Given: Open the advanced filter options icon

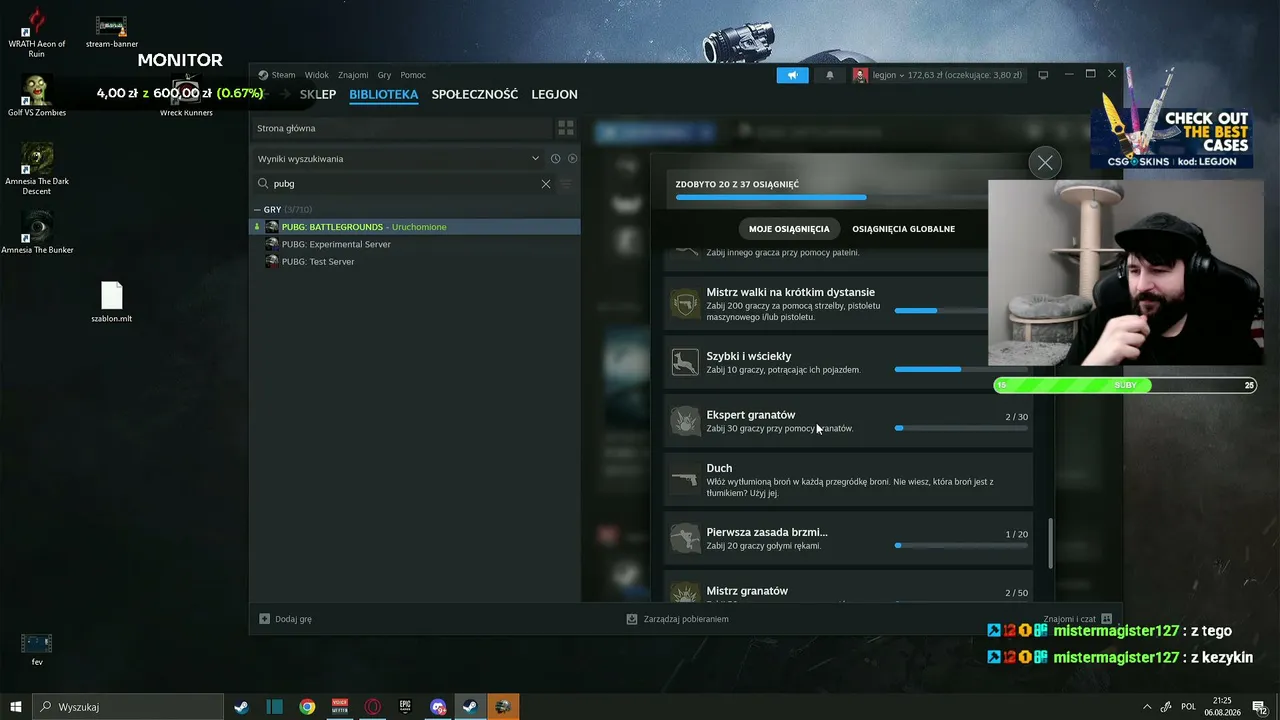Looking at the screenshot, I should pyautogui.click(x=566, y=184).
